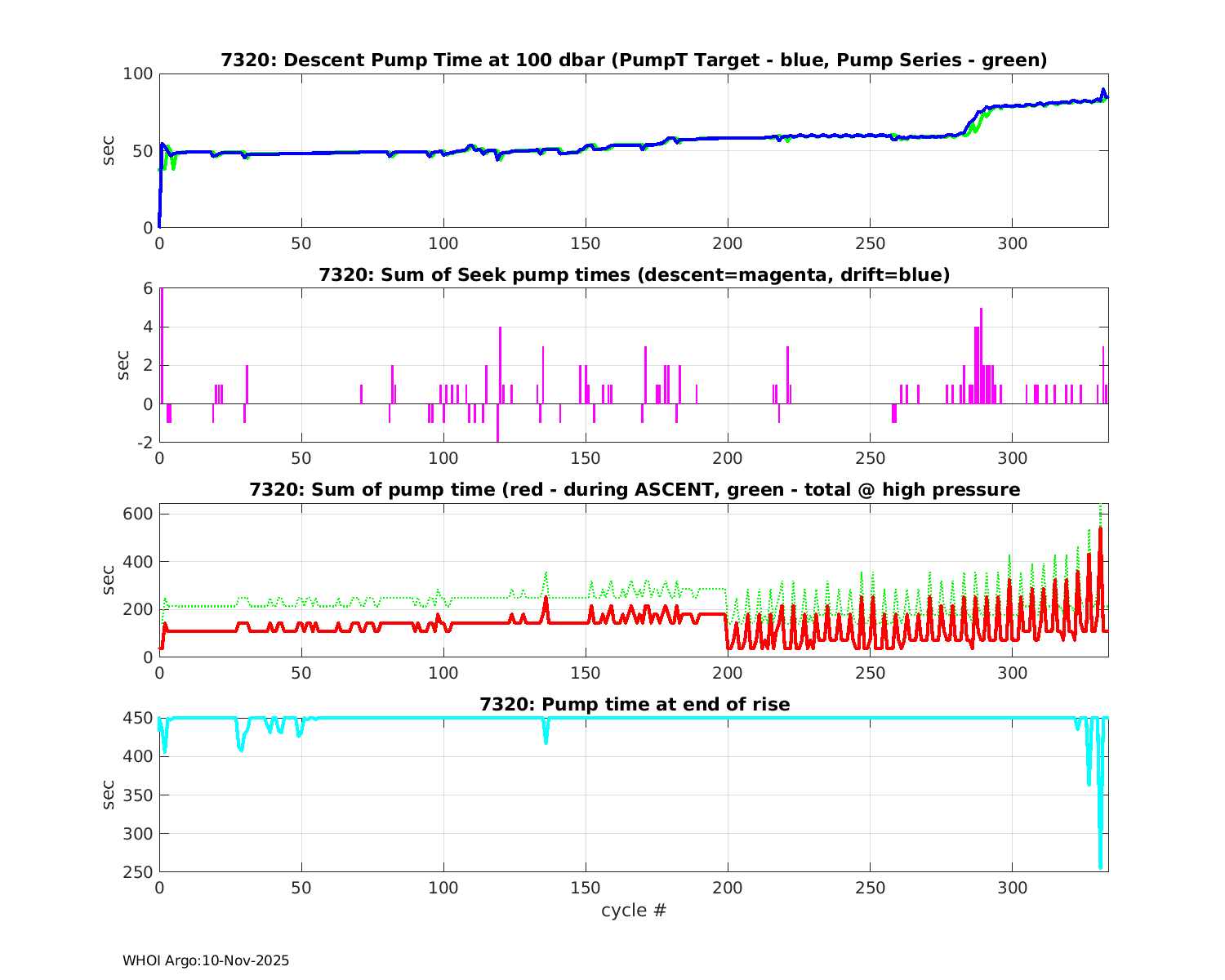The image size is (1225, 980).
Task: Click the 250 y-axis tick on bottom plot
Action: (x=138, y=872)
